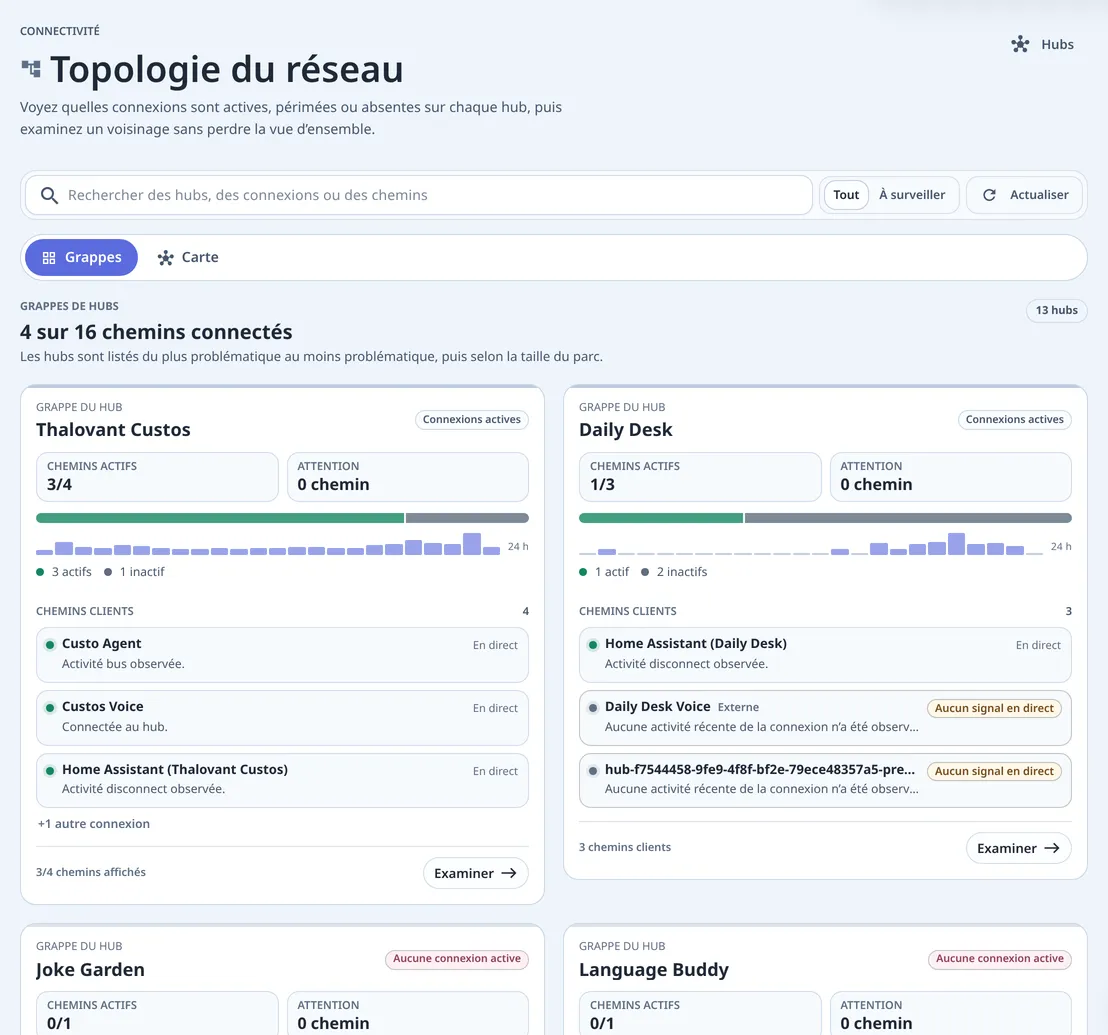This screenshot has width=1108, height=1035.
Task: Focus the hub search input field
Action: click(418, 195)
